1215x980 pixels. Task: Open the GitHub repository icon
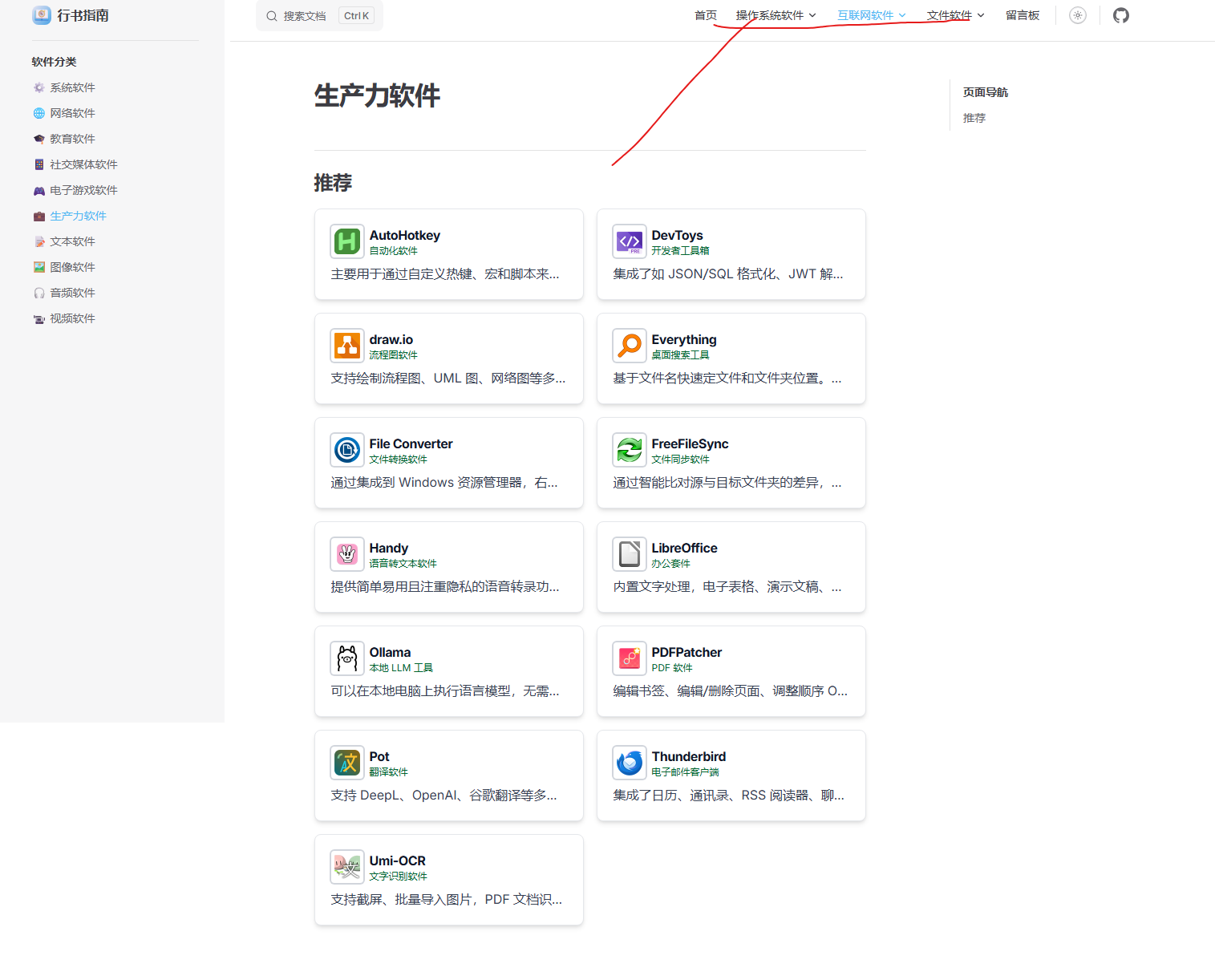click(1120, 15)
